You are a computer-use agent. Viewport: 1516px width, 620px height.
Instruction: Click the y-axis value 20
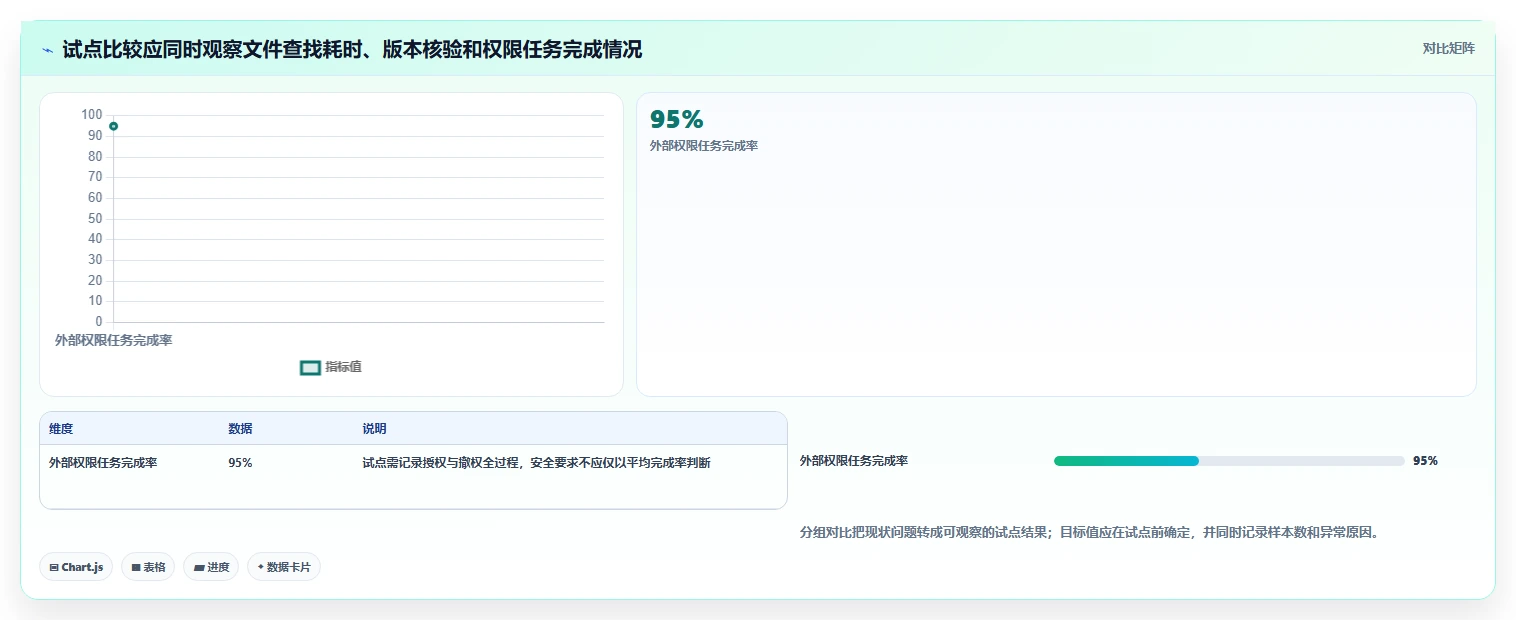click(x=95, y=281)
